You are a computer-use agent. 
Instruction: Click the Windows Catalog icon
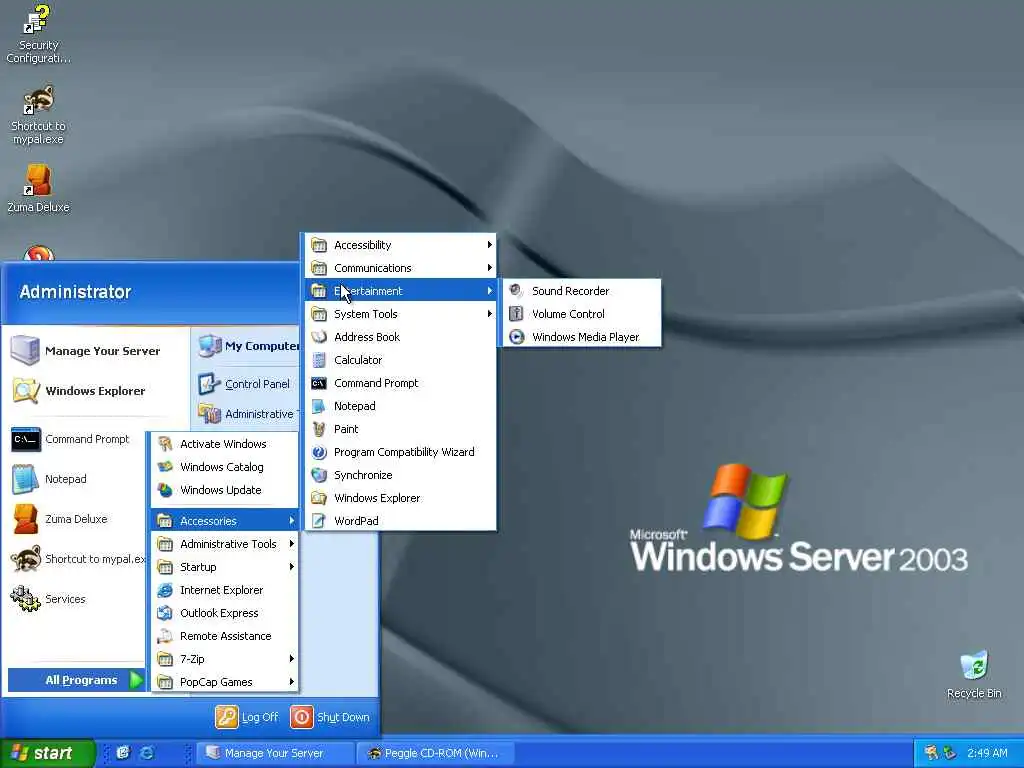pos(165,467)
